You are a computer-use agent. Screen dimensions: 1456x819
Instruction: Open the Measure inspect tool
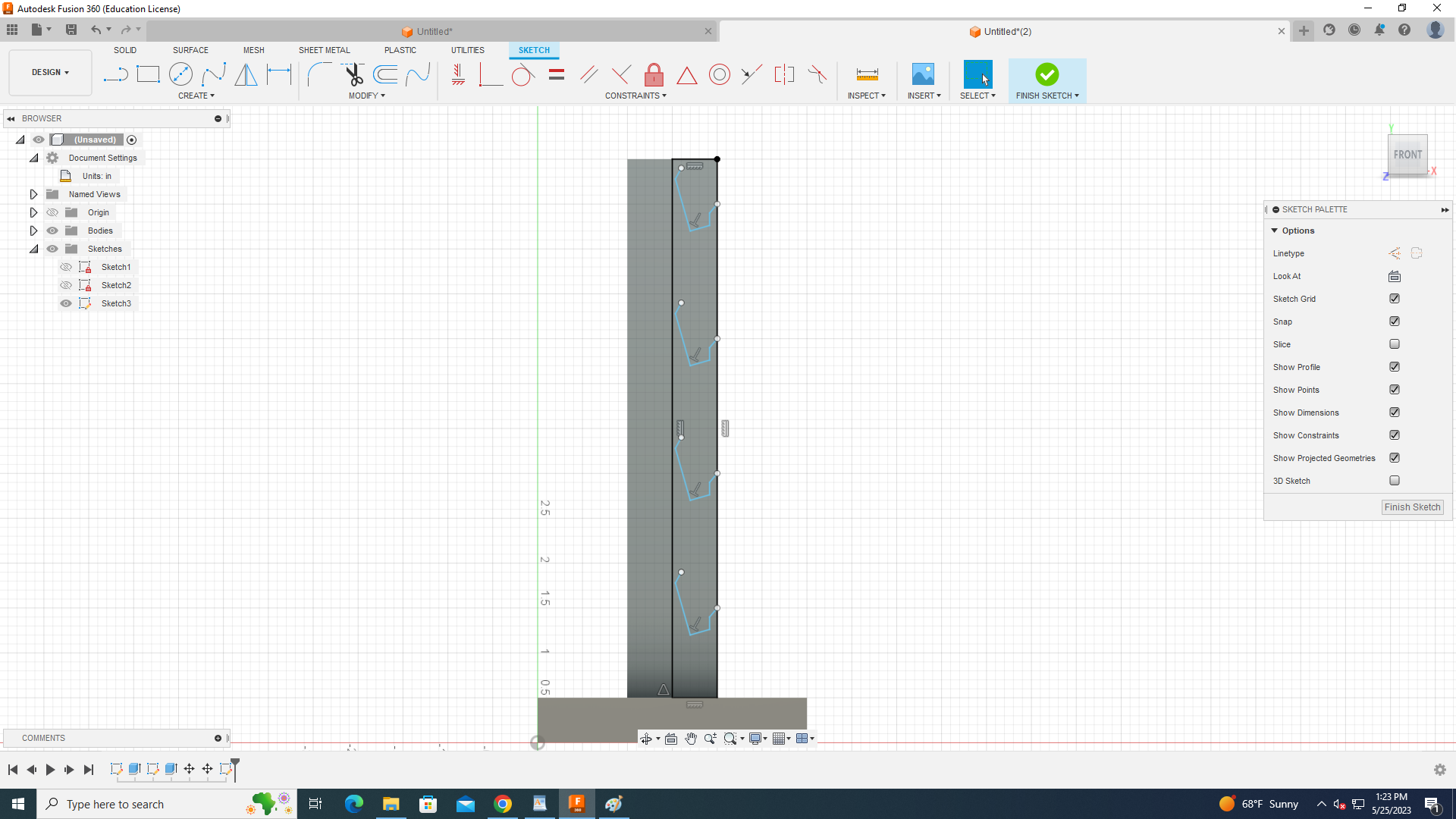[867, 74]
